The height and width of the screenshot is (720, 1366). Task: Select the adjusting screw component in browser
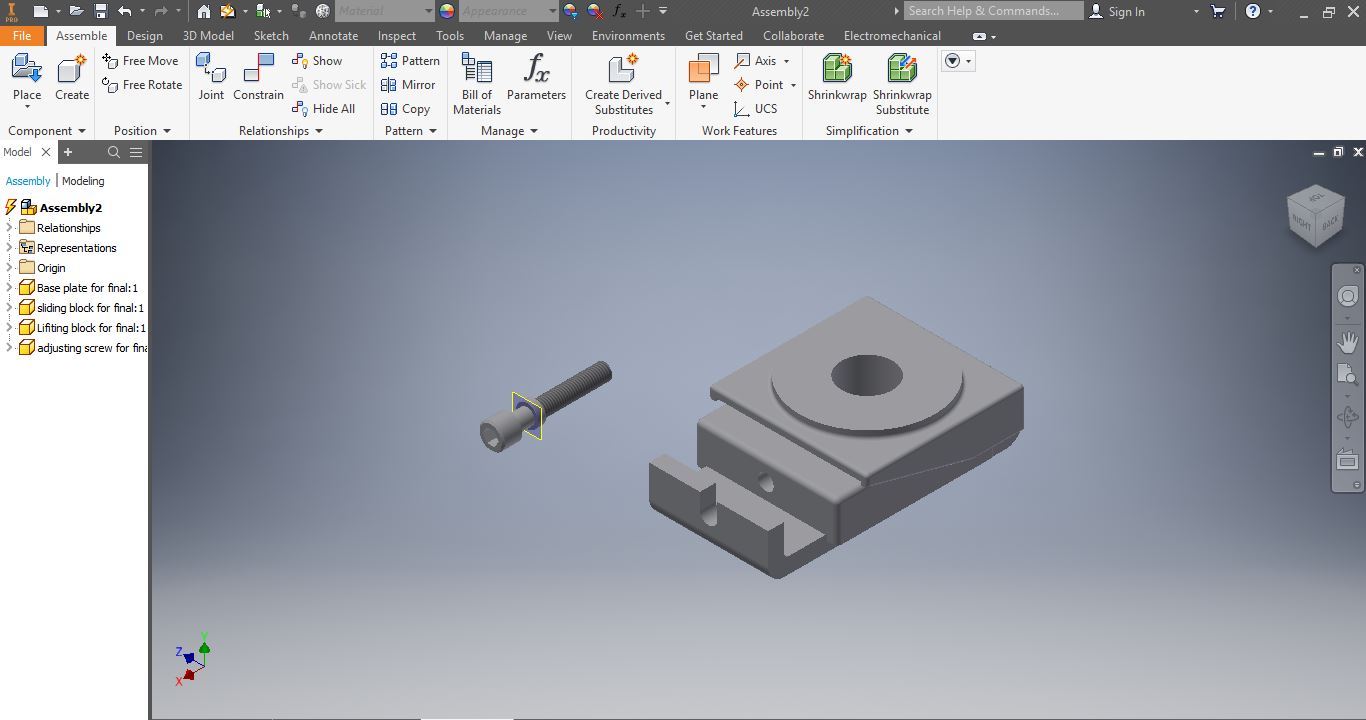pyautogui.click(x=83, y=348)
